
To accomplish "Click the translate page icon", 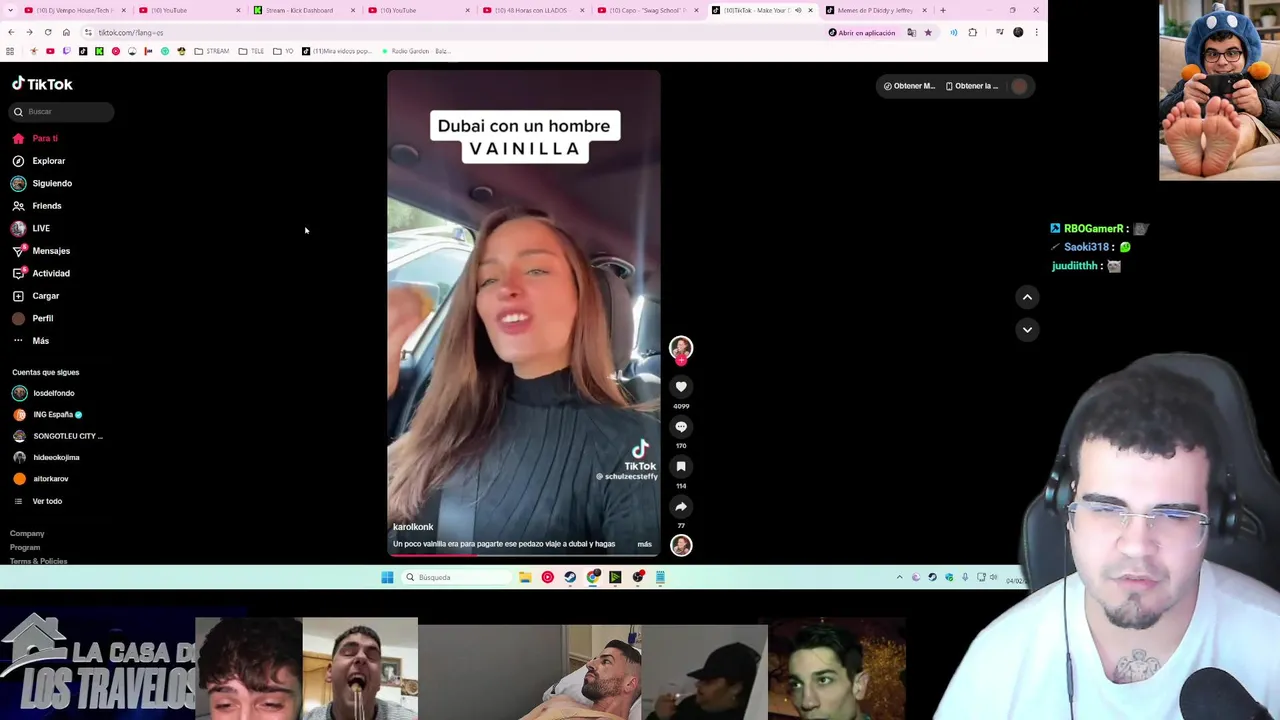I will click(911, 33).
